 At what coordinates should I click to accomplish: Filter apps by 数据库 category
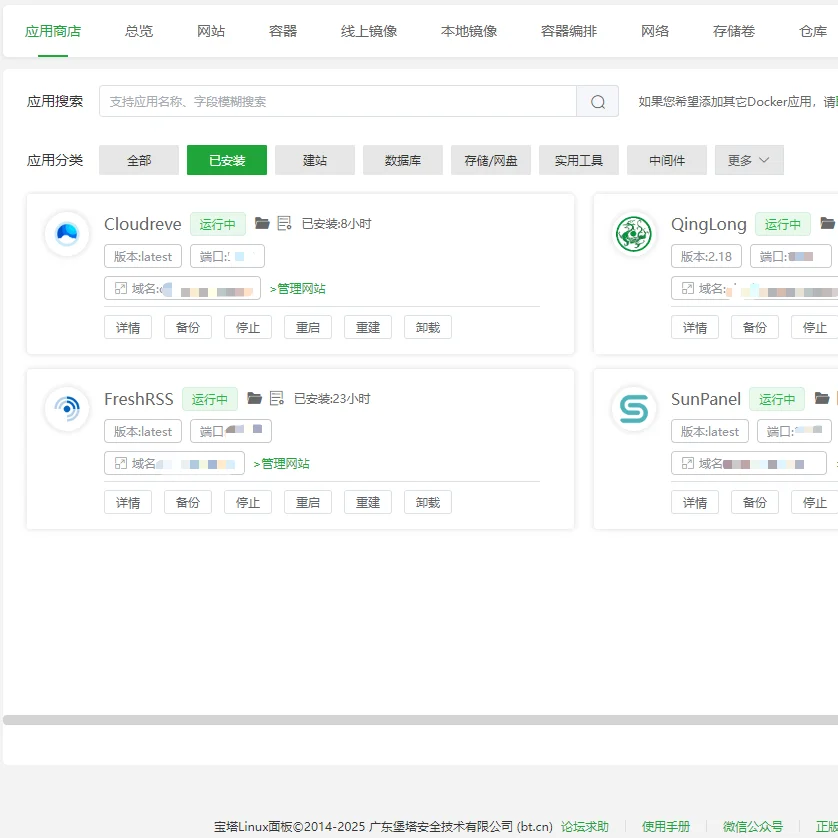tap(403, 160)
